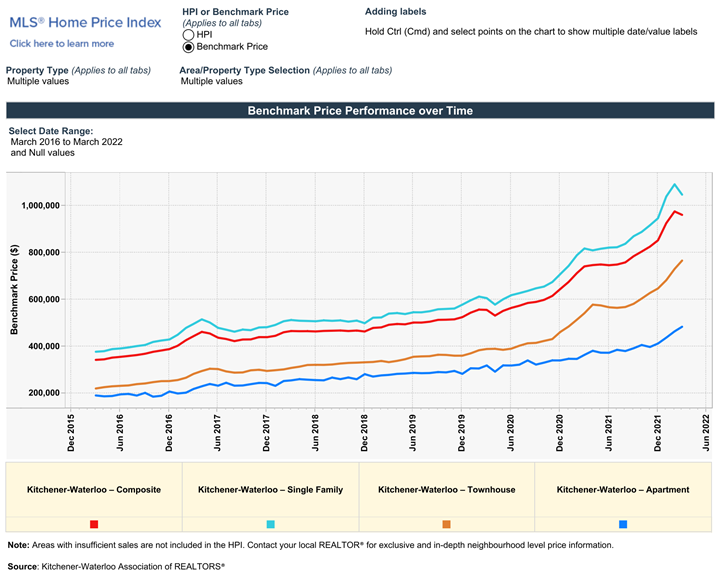Click the endpoint of the orange Townhouse line
This screenshot has width=720, height=576.
pos(682,261)
